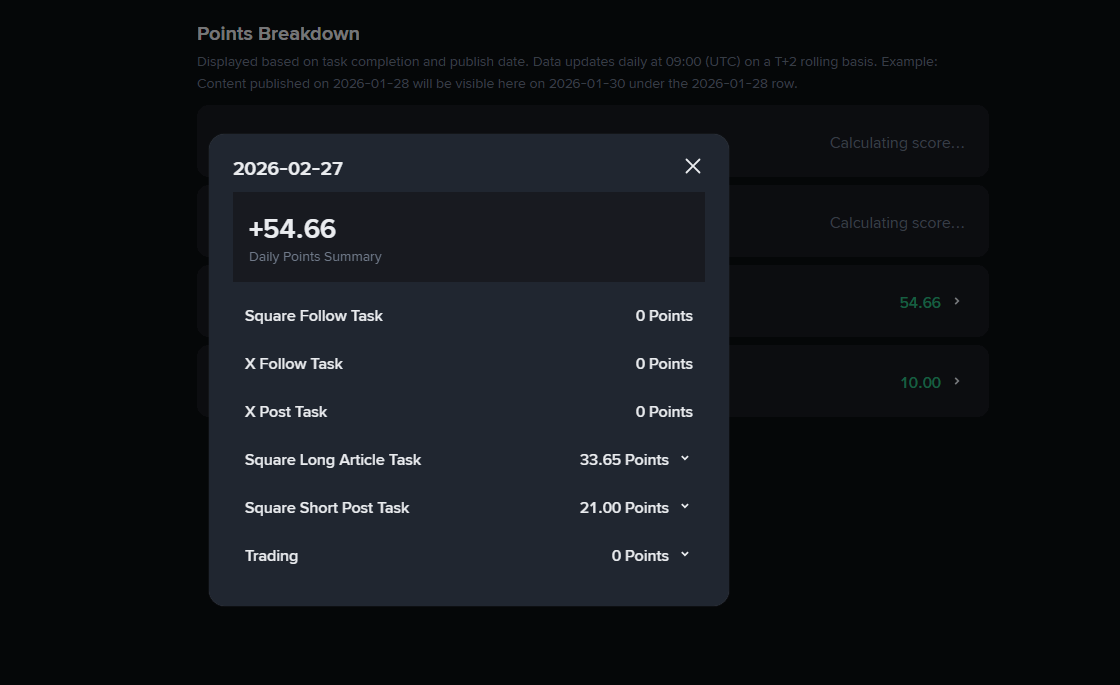Click the Points Breakdown heading

pyautogui.click(x=278, y=34)
